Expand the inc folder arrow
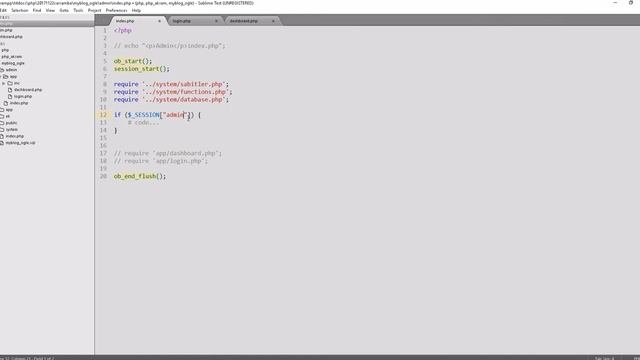 4,83
